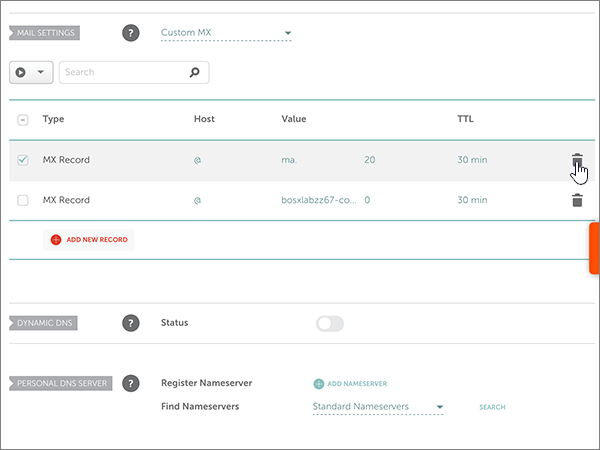The height and width of the screenshot is (450, 600).
Task: Click the @ host of first record
Action: pos(197,160)
